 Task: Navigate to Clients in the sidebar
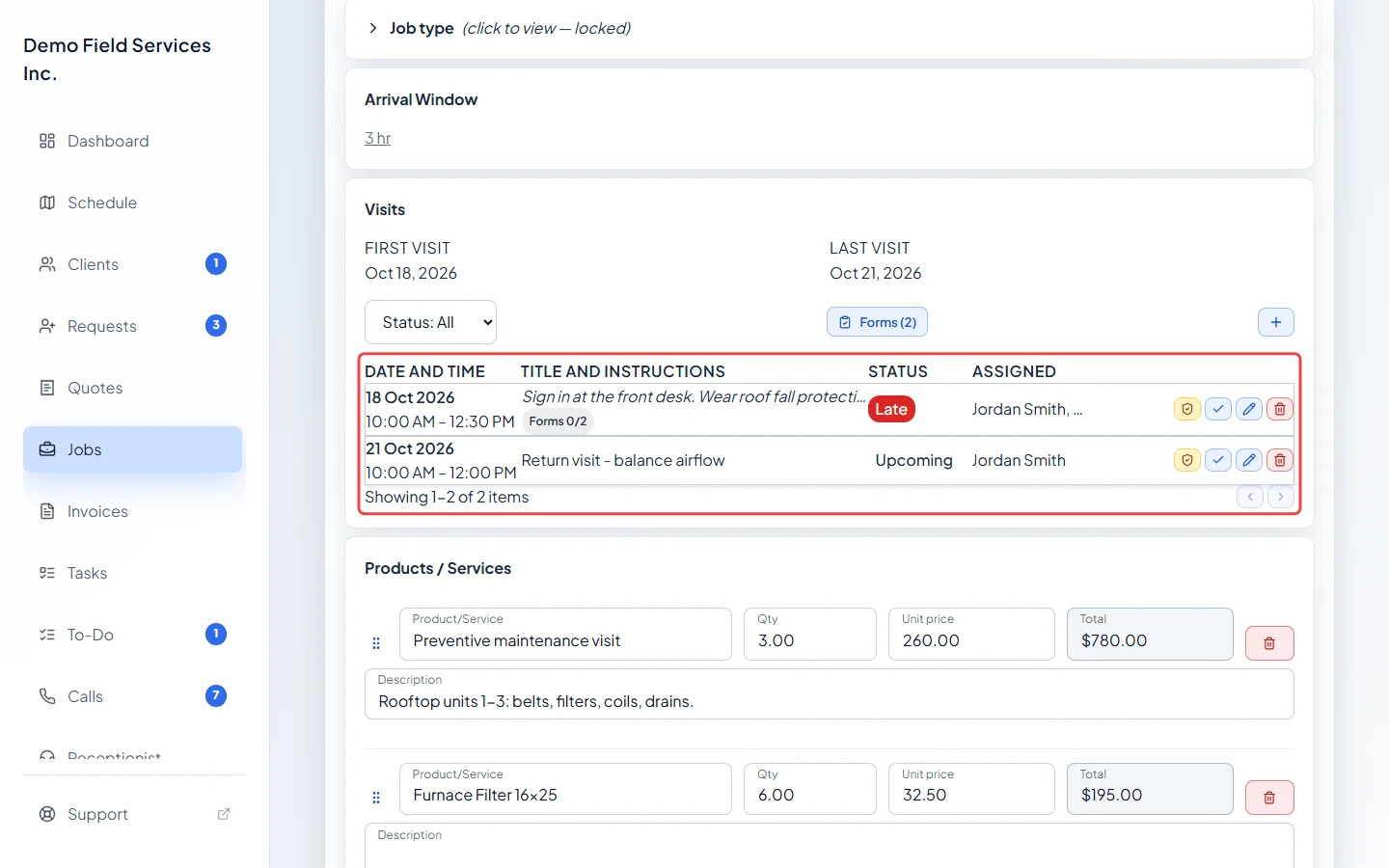[x=133, y=264]
